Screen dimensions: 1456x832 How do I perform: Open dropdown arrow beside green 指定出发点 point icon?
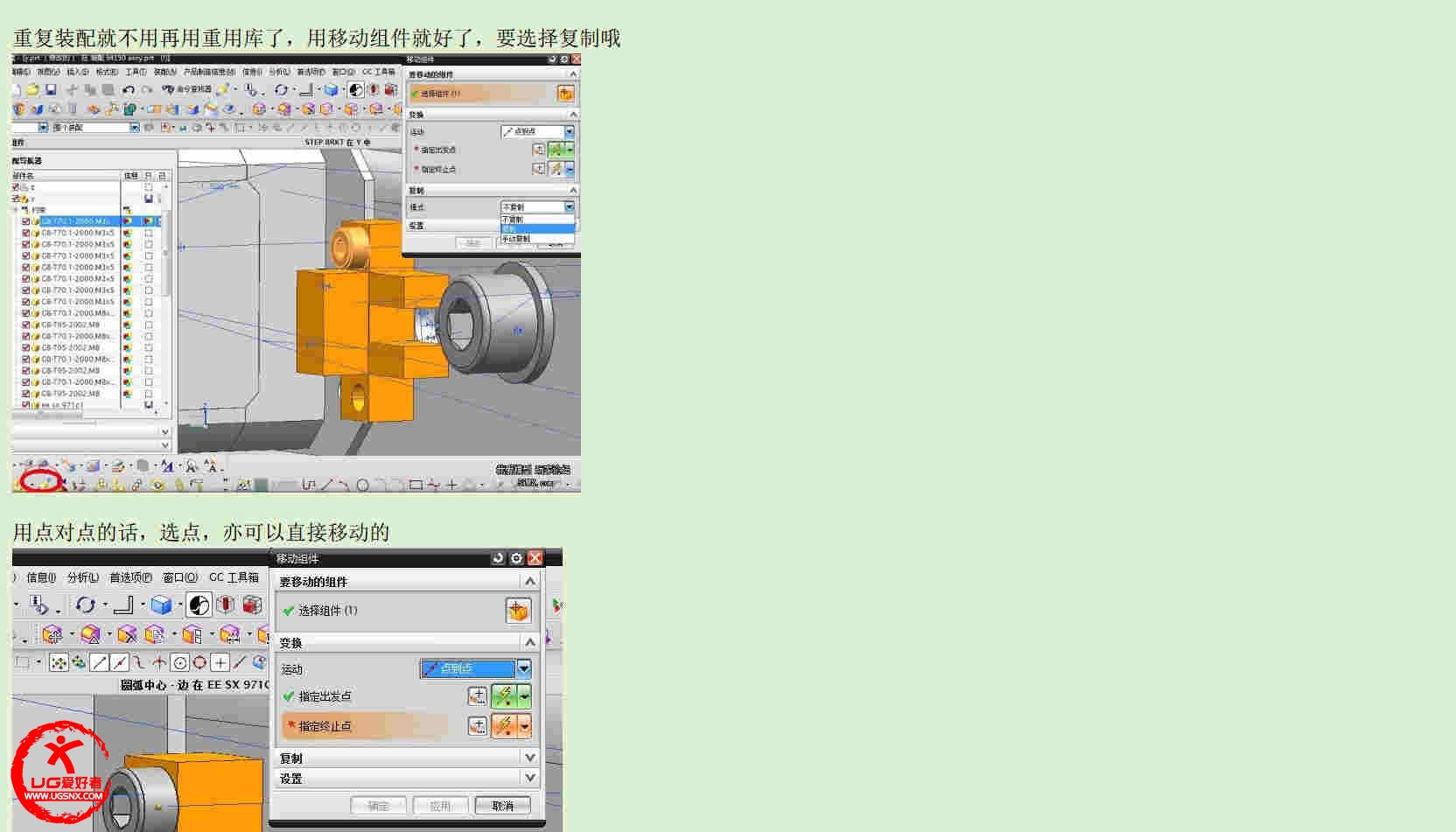click(524, 696)
